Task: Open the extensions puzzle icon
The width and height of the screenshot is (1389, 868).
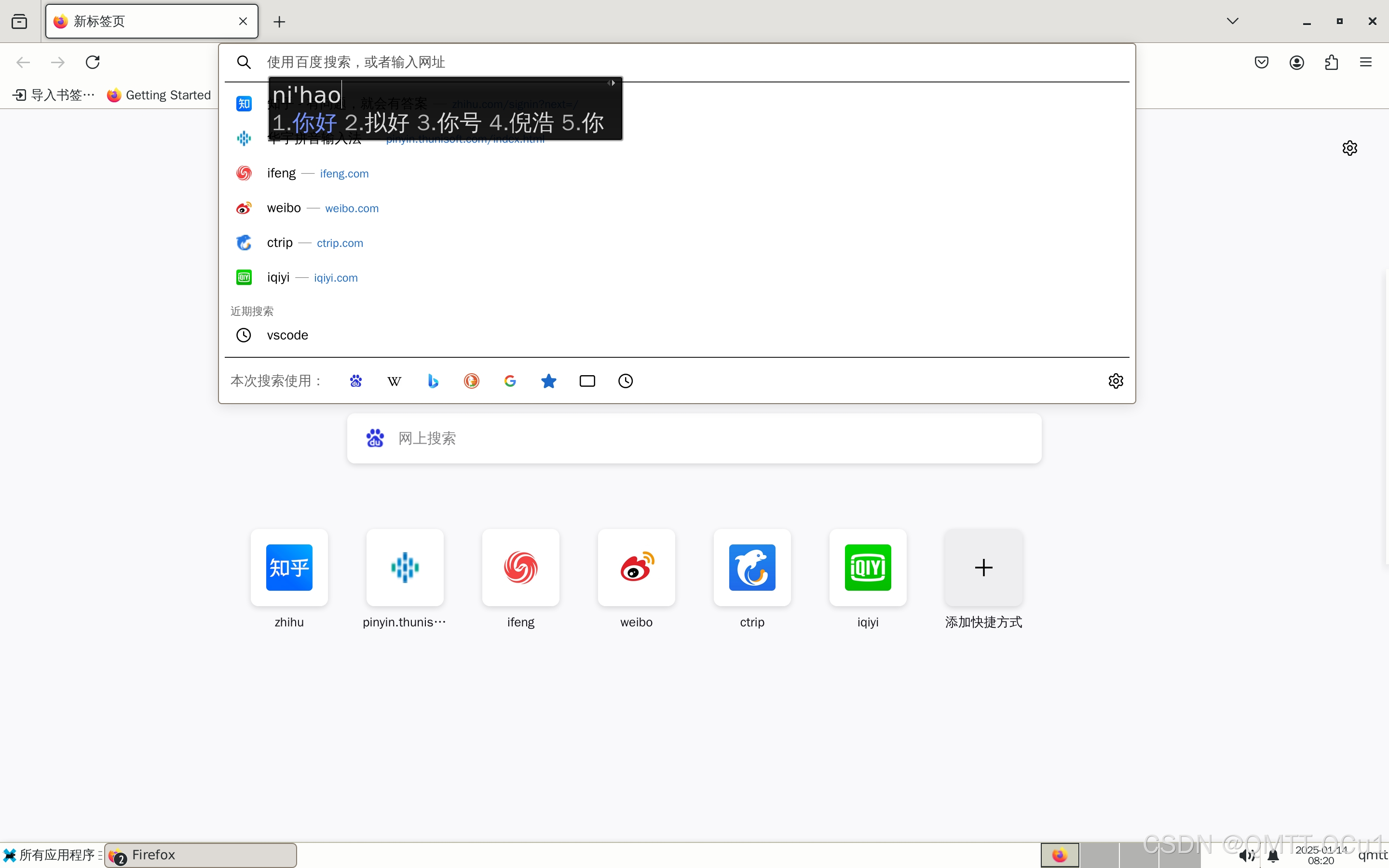Action: pos(1332,62)
